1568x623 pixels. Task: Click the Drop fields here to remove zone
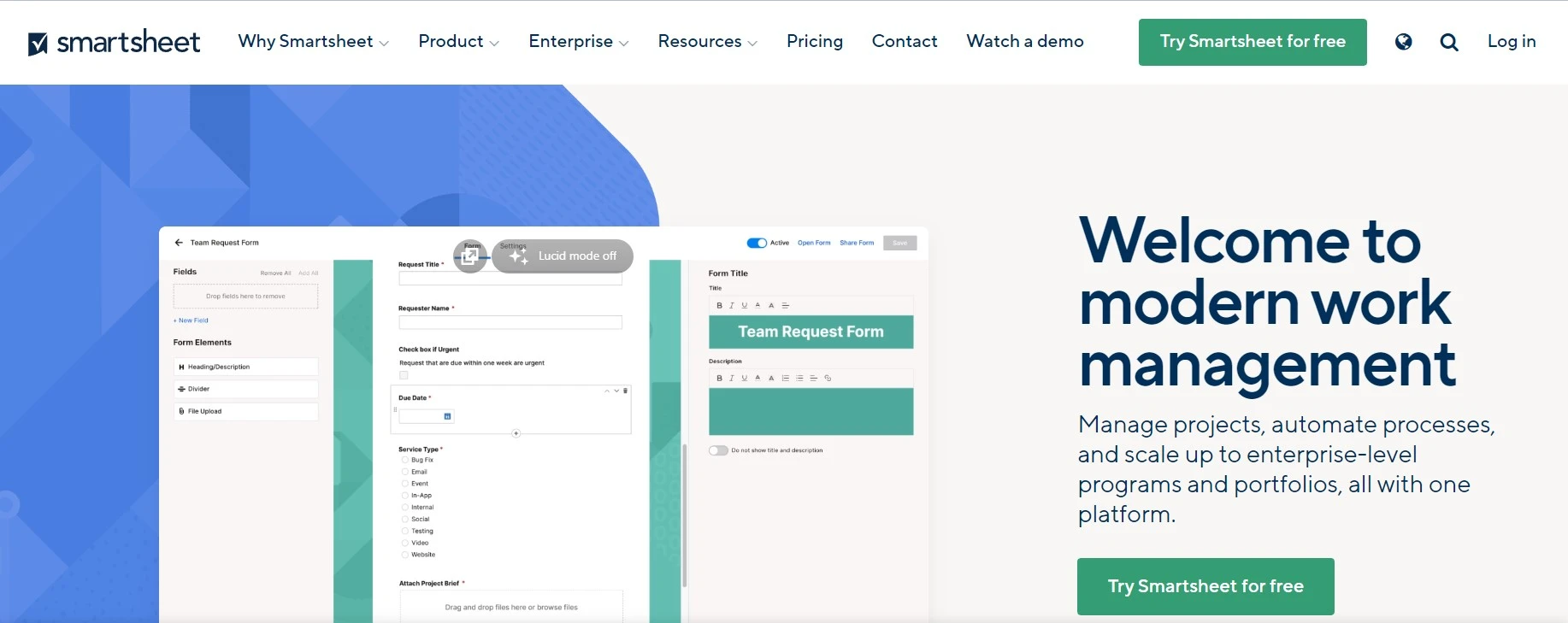(x=246, y=297)
